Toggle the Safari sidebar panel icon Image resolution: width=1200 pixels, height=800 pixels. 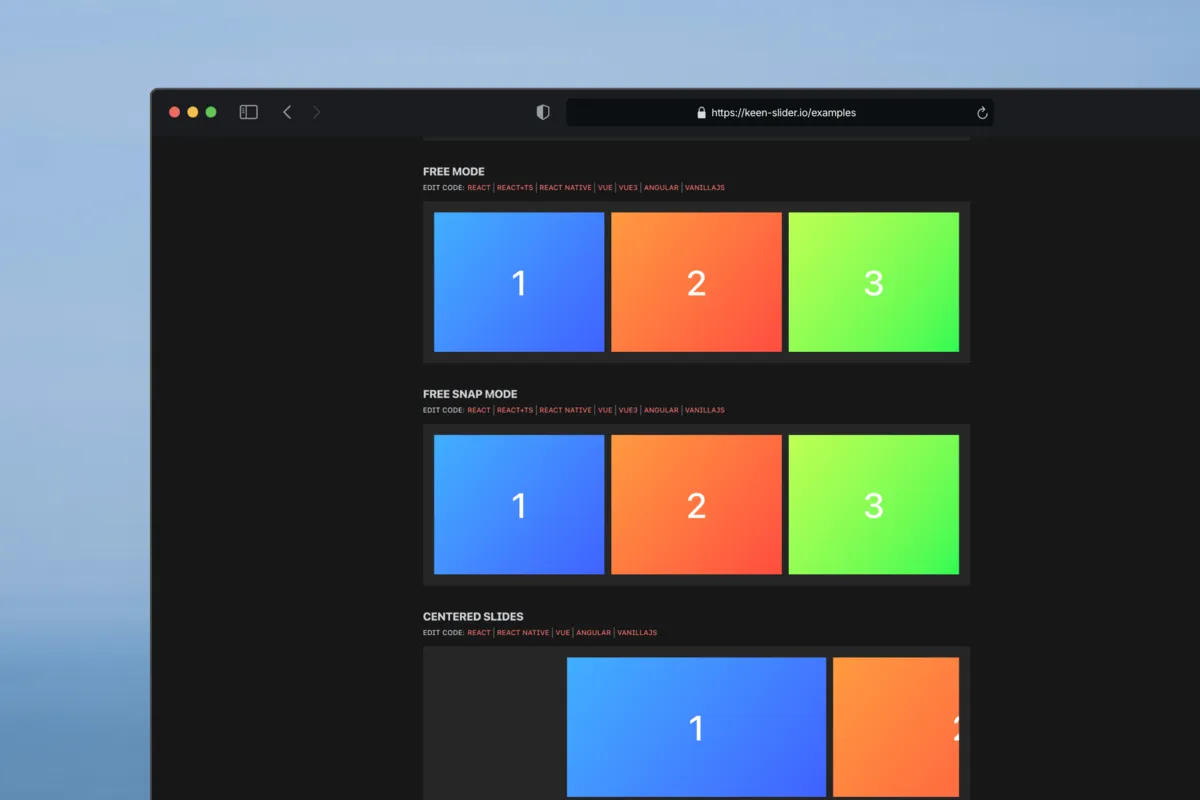coord(249,112)
